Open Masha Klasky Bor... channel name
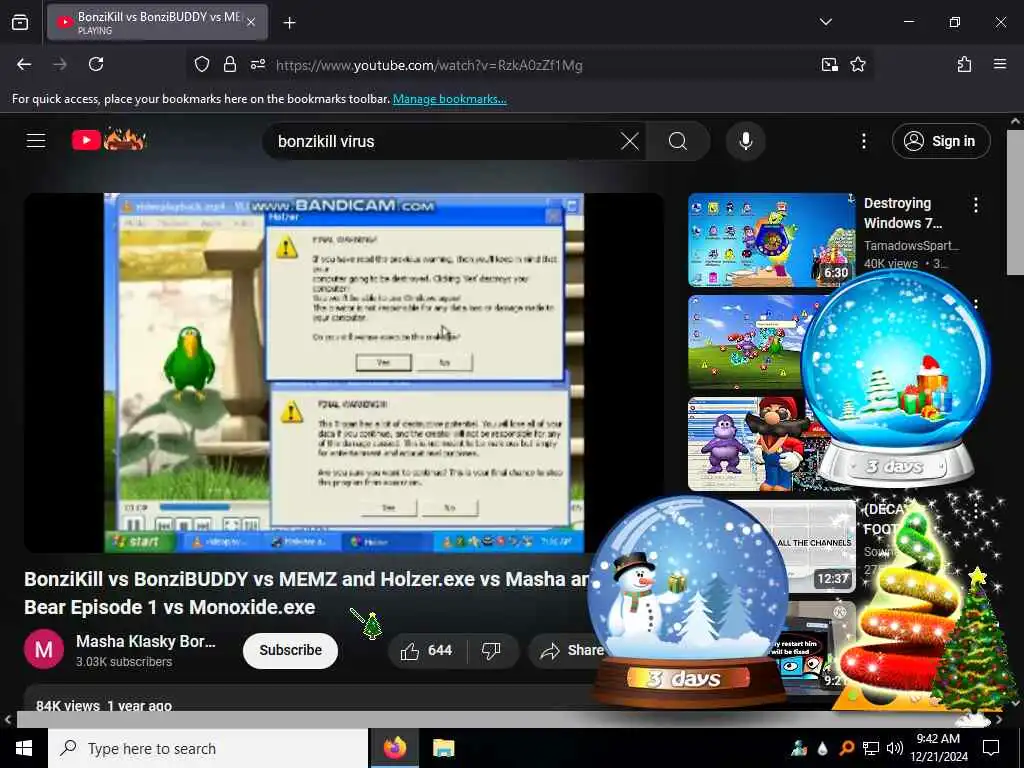The image size is (1024, 768). point(146,641)
